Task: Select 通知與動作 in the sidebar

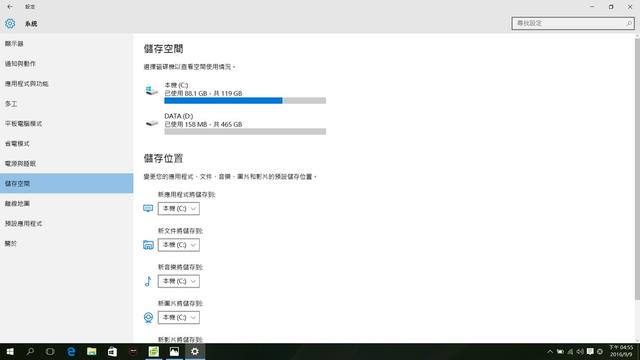Action: click(67, 64)
